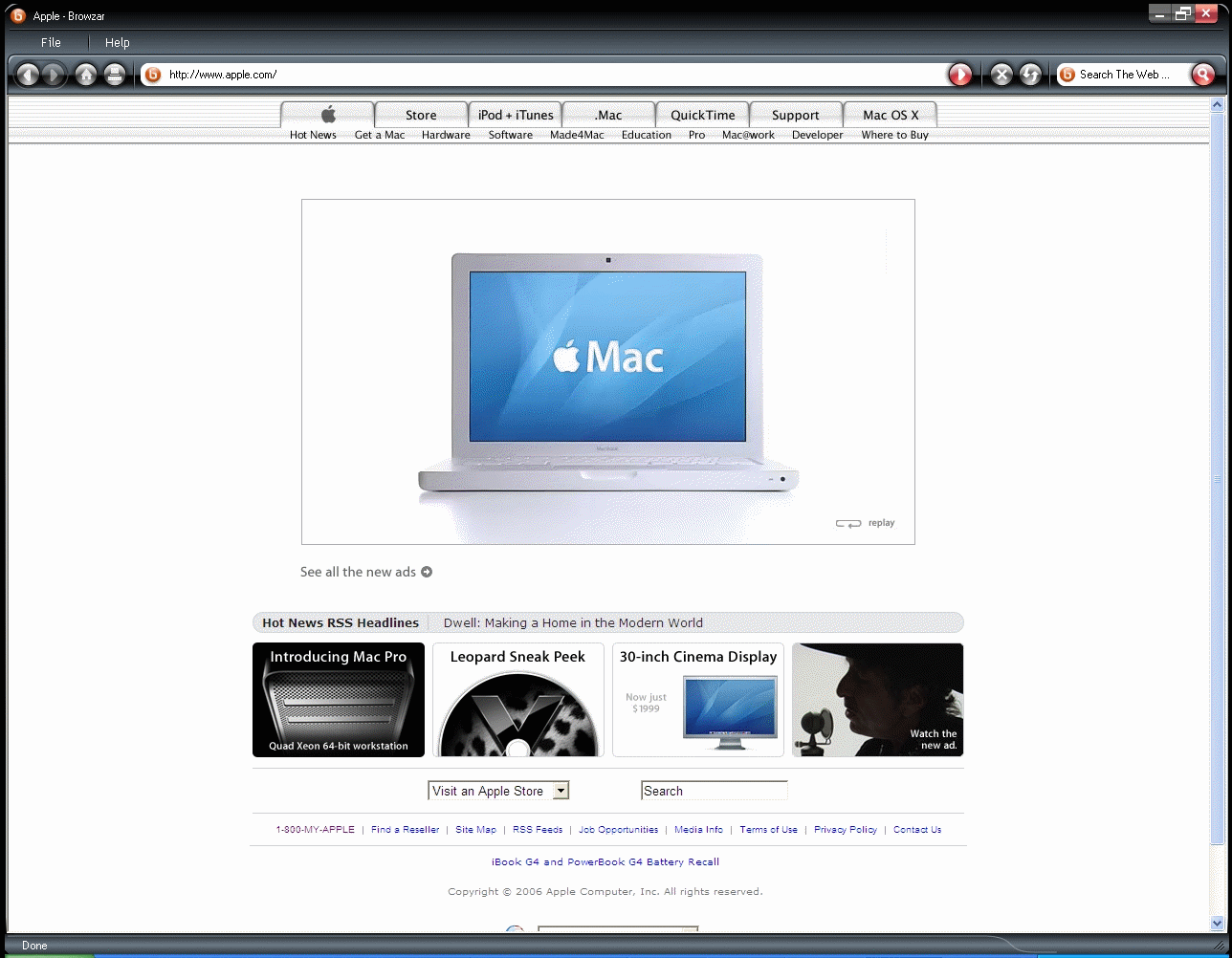
Task: Open the Leopard Sneak Peek promo tile
Action: [518, 700]
